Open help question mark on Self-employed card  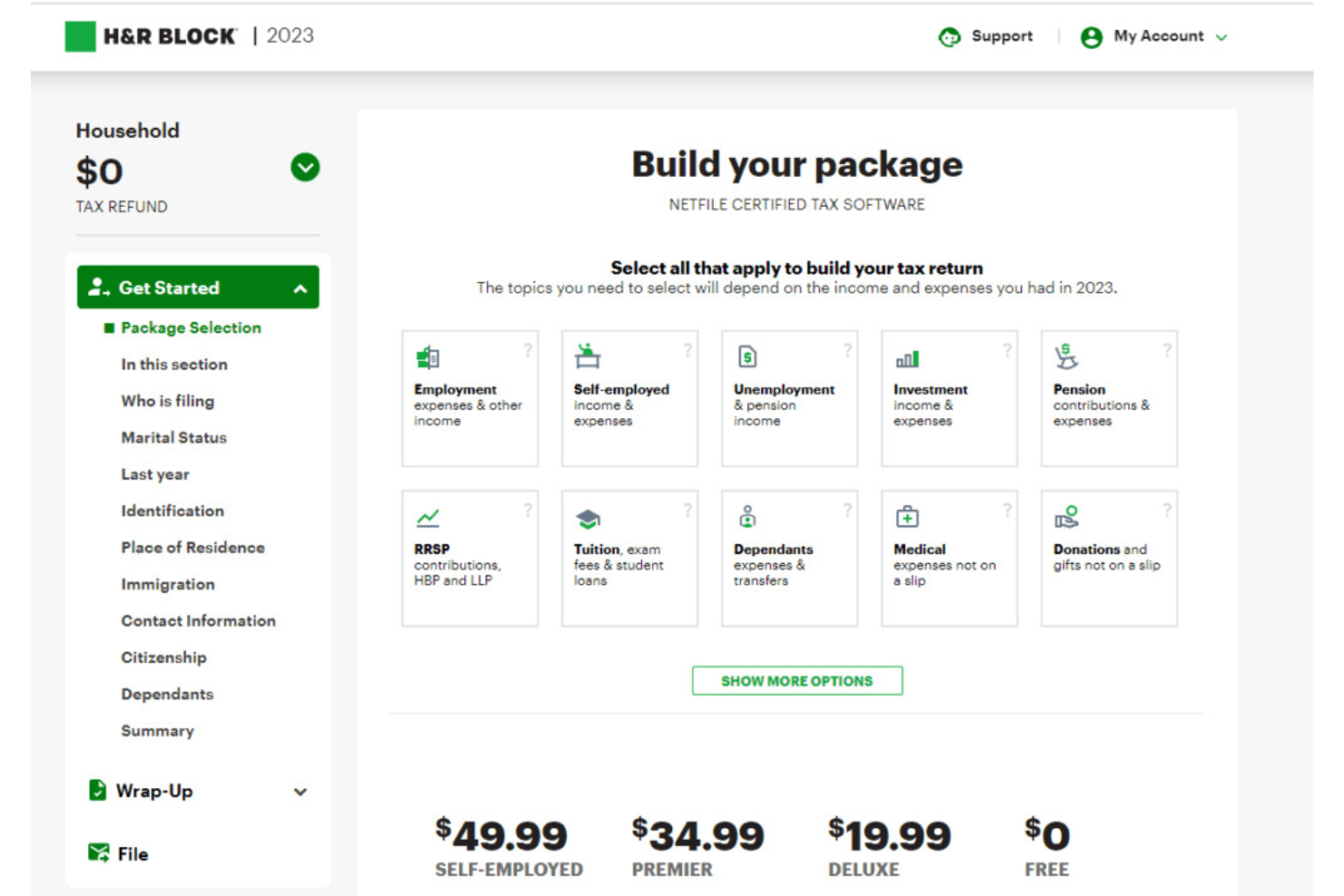[x=687, y=350]
